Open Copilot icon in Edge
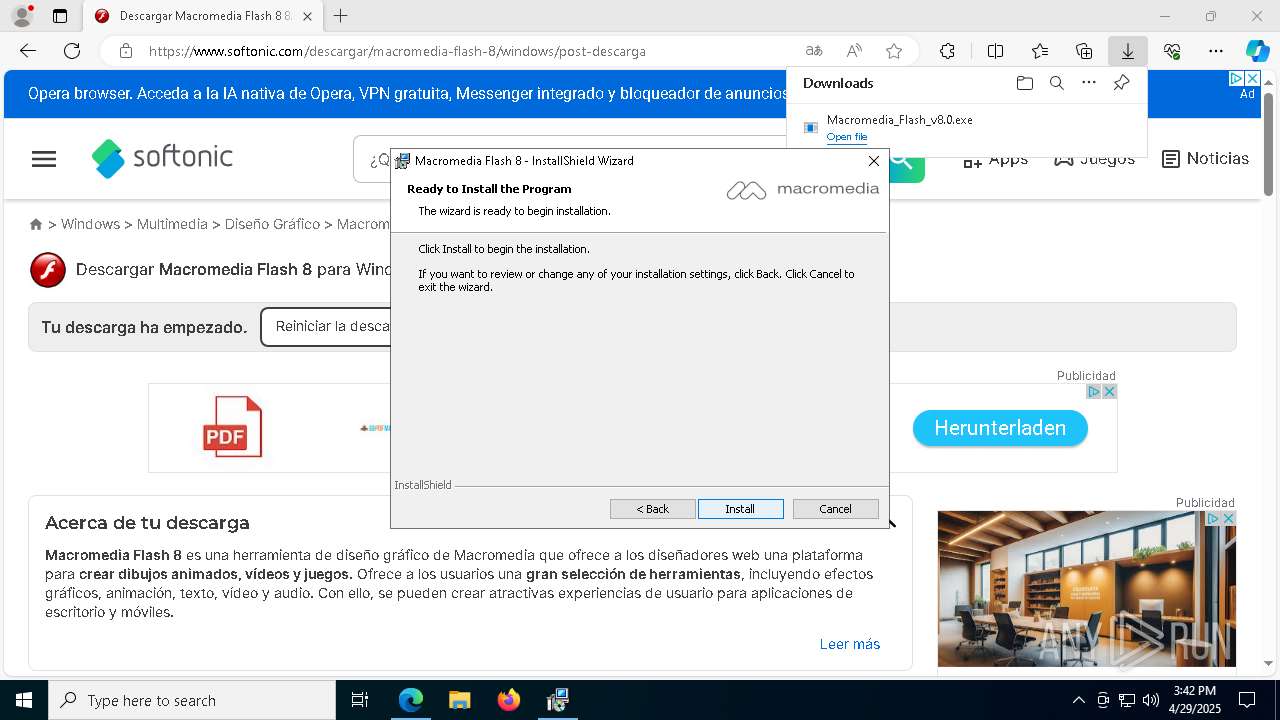Screen dimensions: 1280x720 coord(1257,51)
